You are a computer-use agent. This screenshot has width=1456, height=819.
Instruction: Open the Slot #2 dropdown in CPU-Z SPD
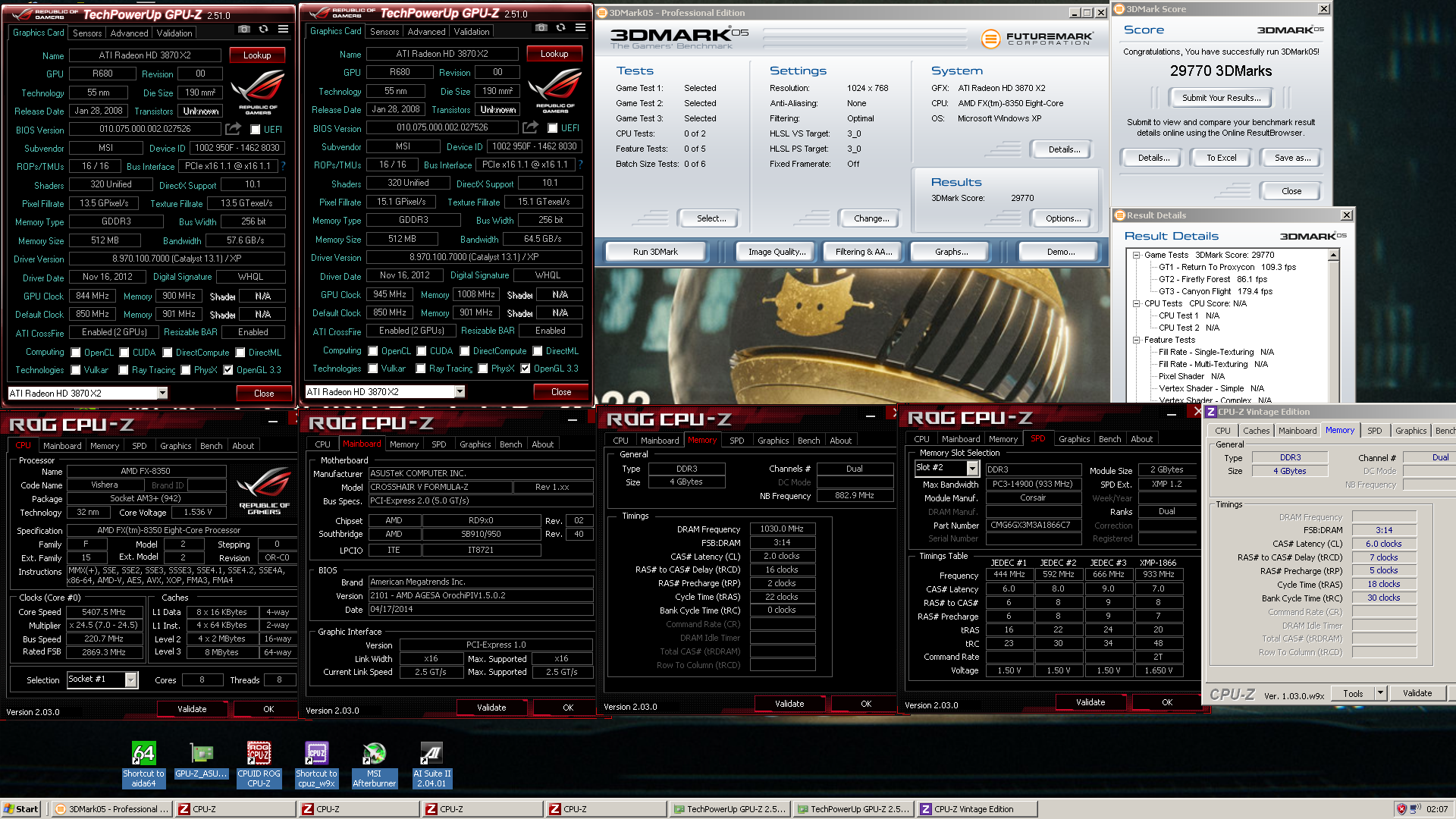click(974, 469)
